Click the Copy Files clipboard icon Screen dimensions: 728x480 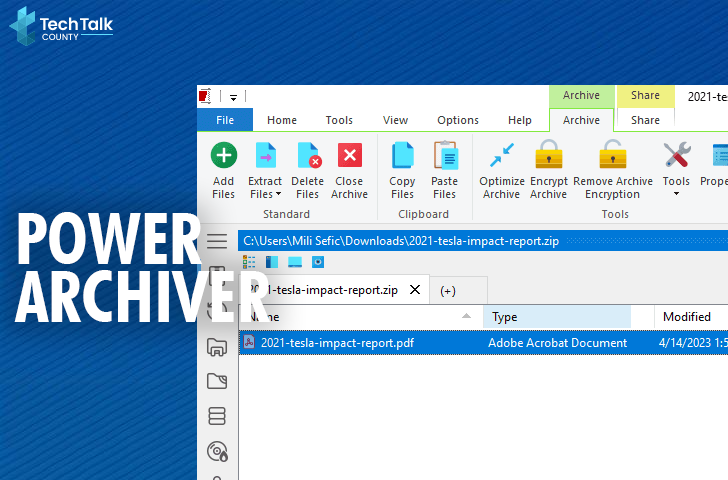click(402, 156)
